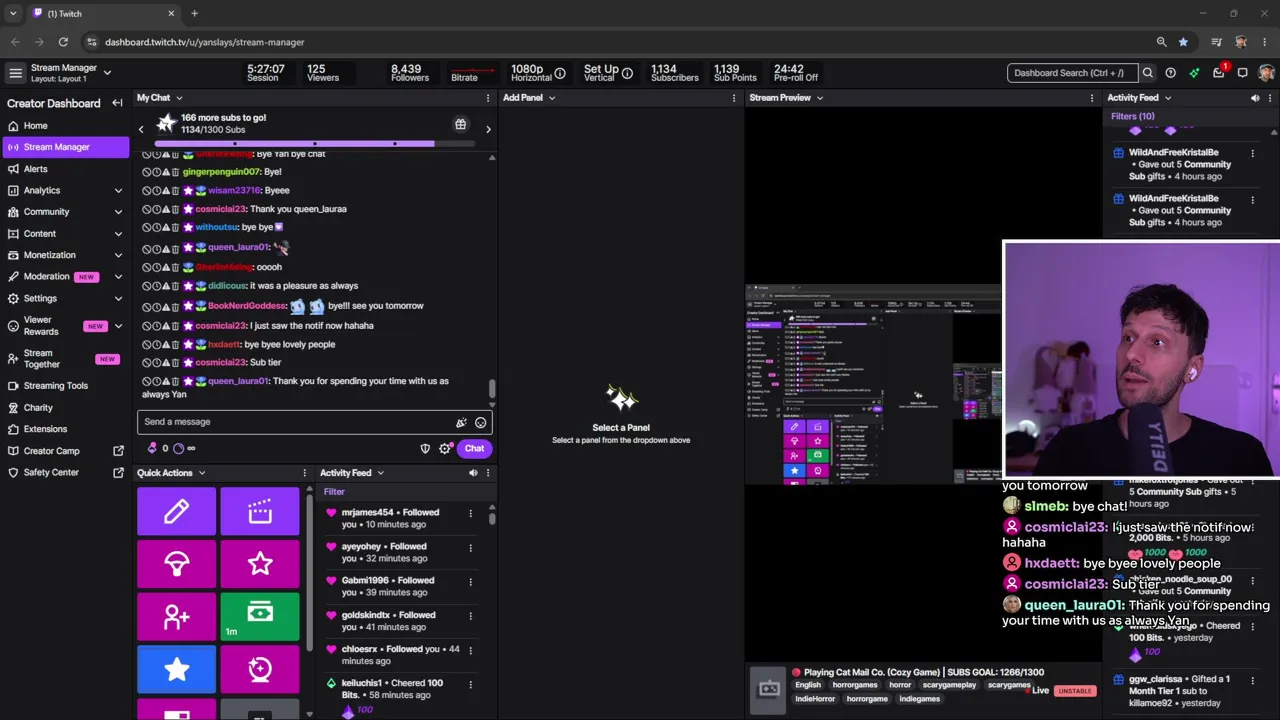Open Charity in the sidebar
Screen dimensions: 1280x720
[65, 408]
